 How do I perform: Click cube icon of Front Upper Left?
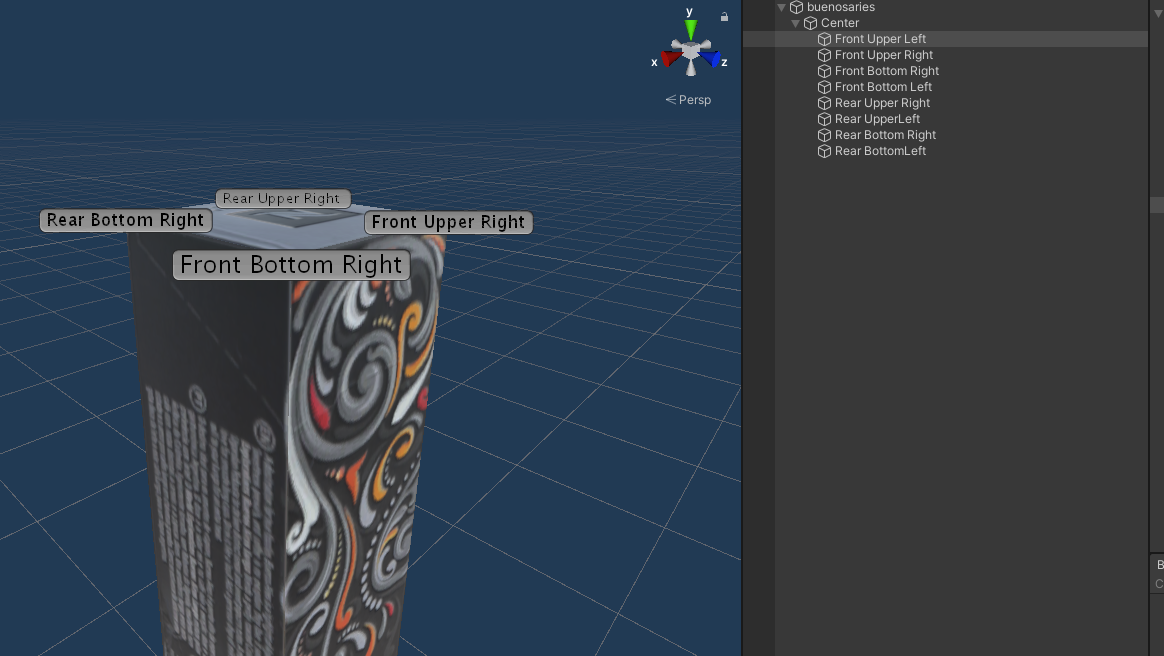(824, 39)
